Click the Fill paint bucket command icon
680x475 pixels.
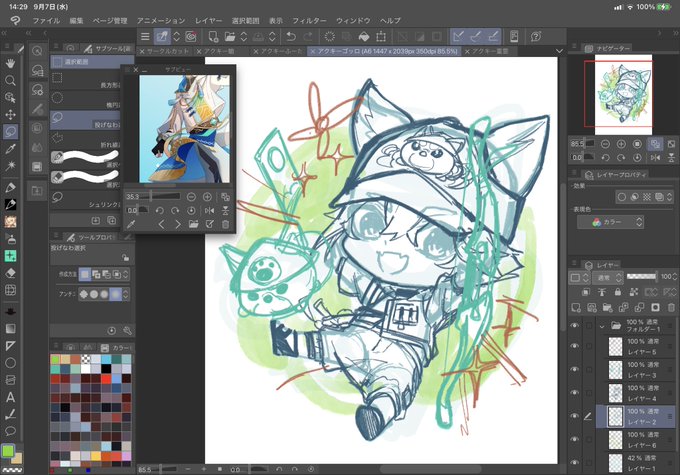(364, 37)
